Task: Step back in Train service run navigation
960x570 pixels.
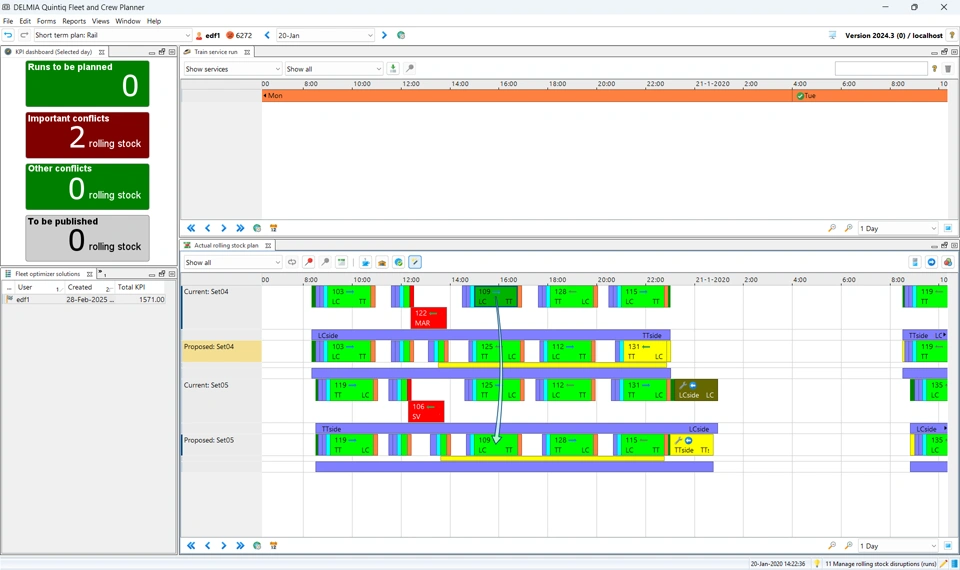Action: coord(208,228)
